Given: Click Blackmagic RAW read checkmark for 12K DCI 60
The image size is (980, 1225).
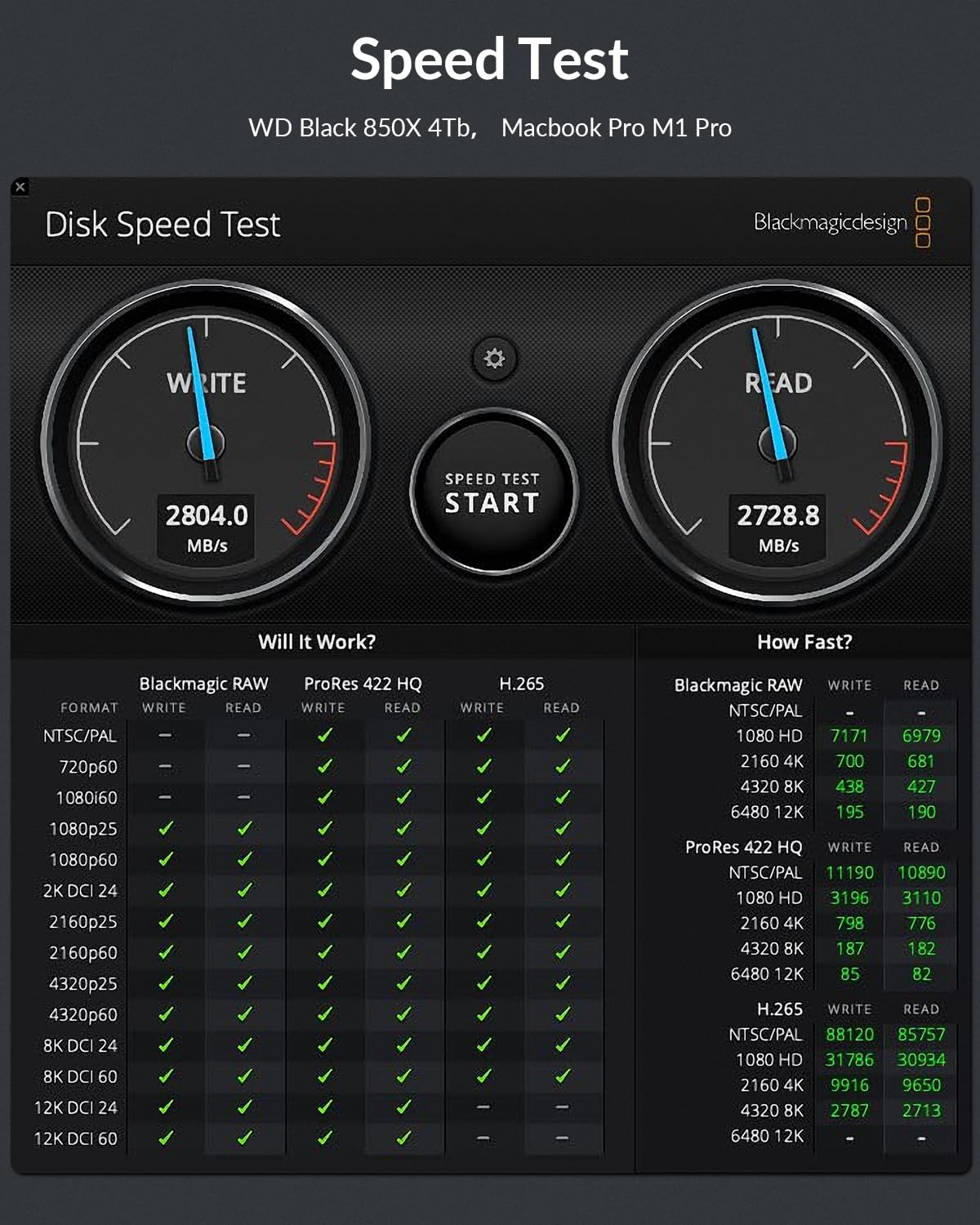Looking at the screenshot, I should point(244,1138).
